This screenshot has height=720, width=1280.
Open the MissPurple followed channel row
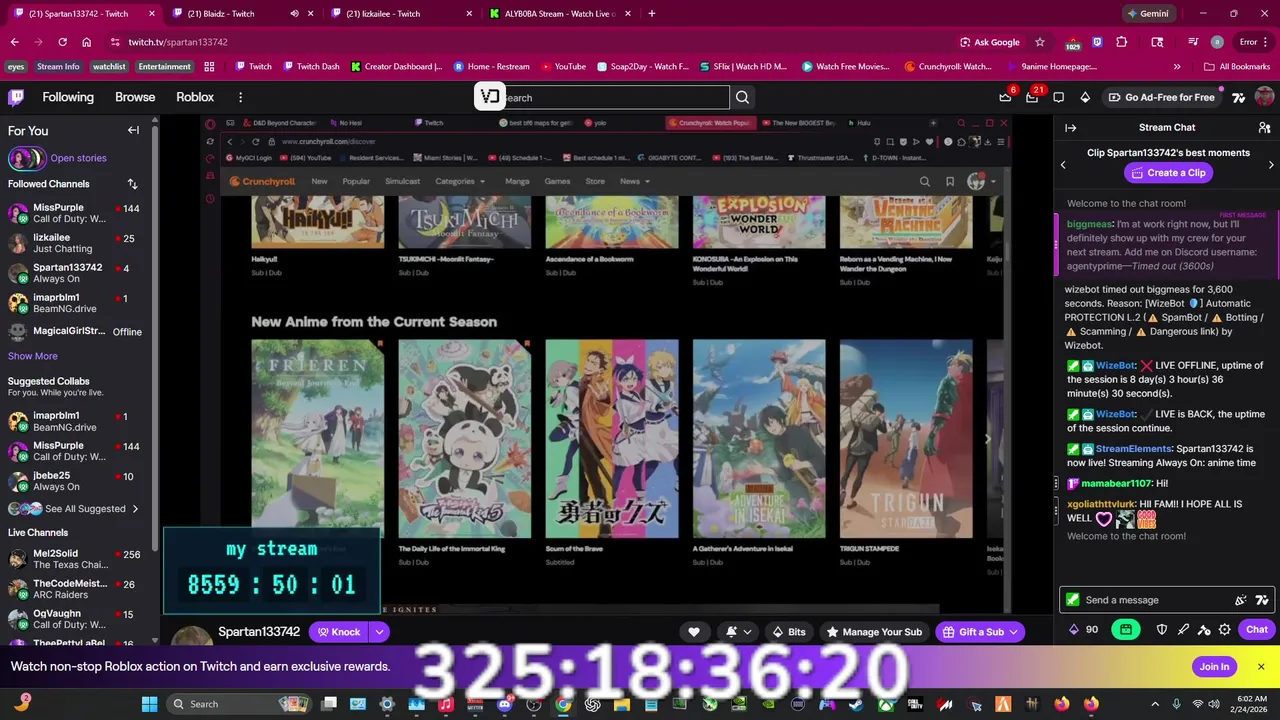coord(75,213)
